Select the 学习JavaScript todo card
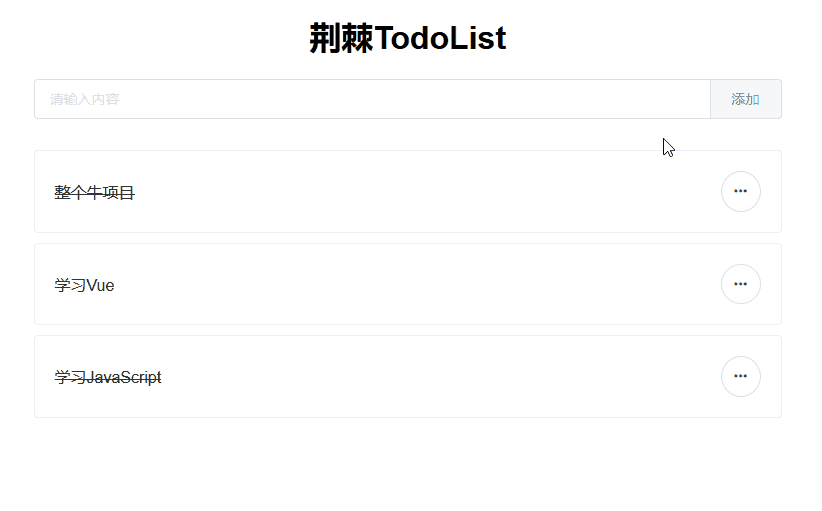The height and width of the screenshot is (511, 822). pyautogui.click(x=400, y=376)
